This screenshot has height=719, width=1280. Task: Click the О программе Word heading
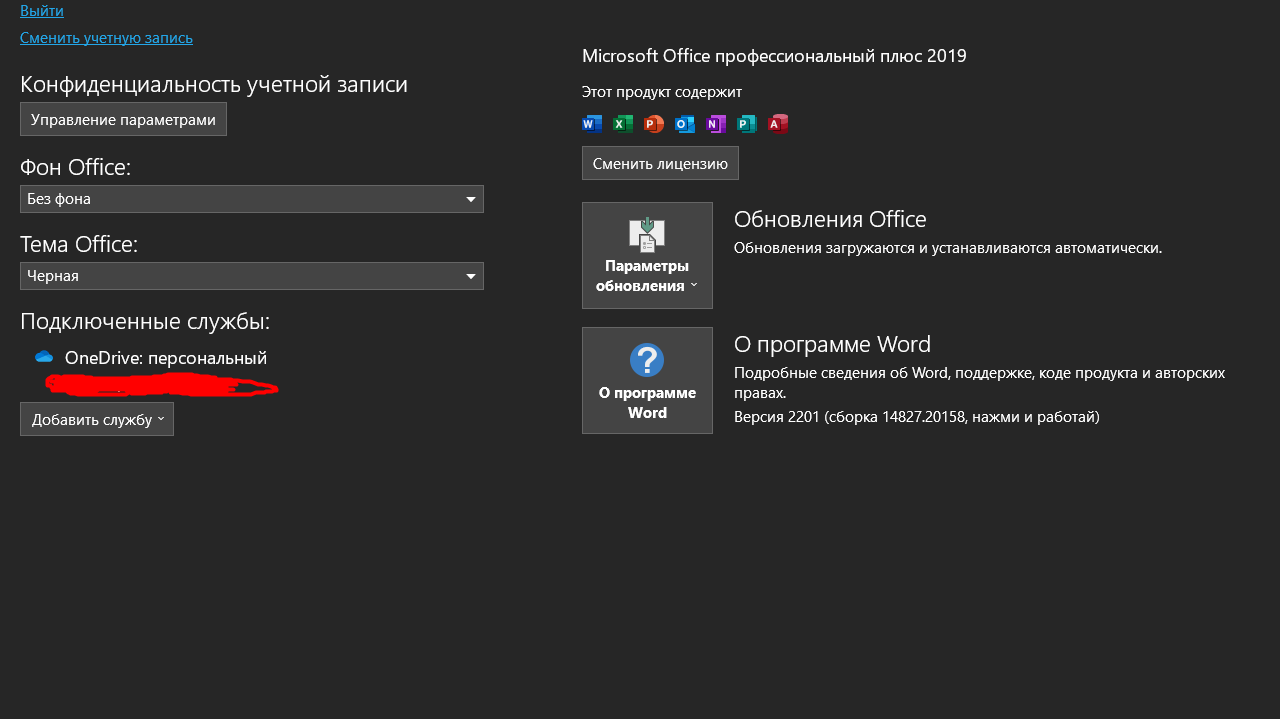(832, 344)
